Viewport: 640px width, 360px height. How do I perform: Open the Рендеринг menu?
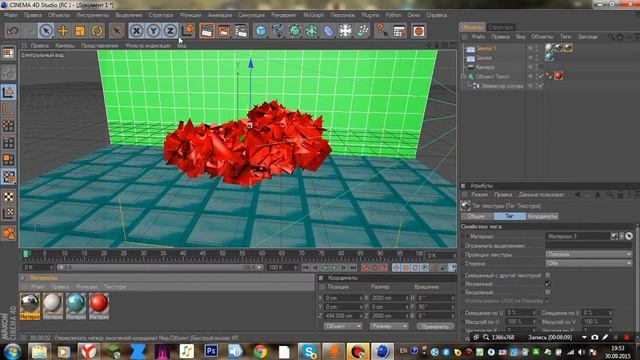(x=284, y=15)
